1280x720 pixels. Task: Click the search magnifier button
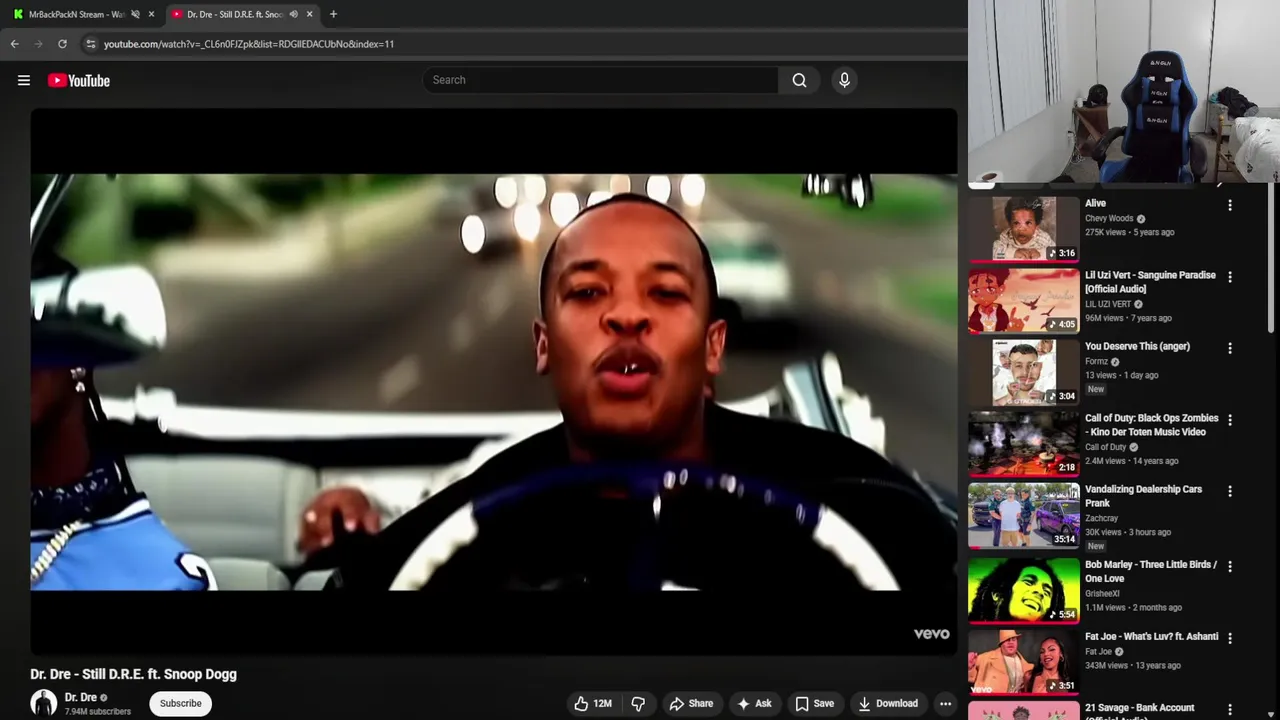click(799, 80)
